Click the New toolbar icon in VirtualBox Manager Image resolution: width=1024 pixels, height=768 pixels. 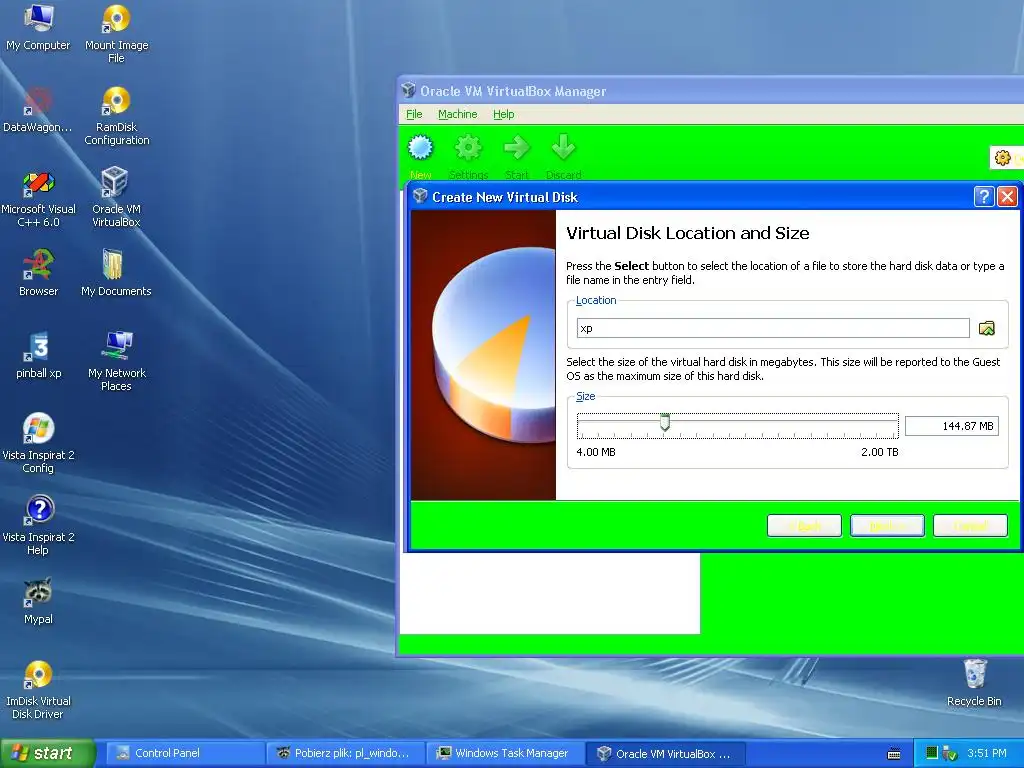pos(421,148)
